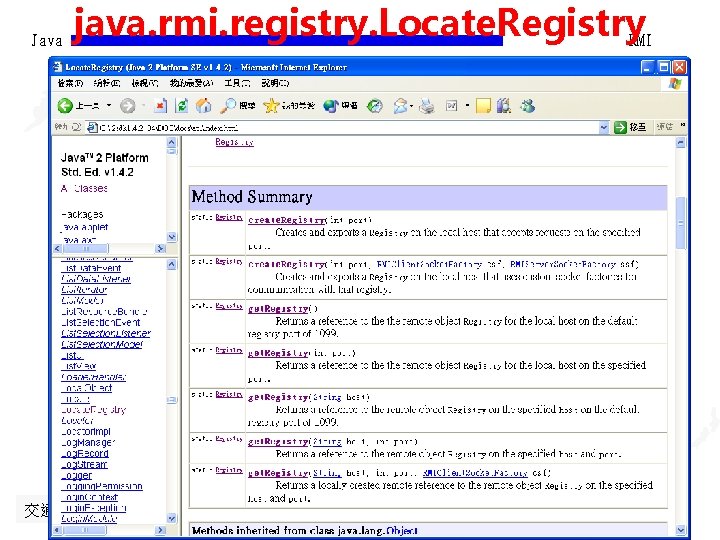Open ListSelectionModel class link

tap(102, 344)
